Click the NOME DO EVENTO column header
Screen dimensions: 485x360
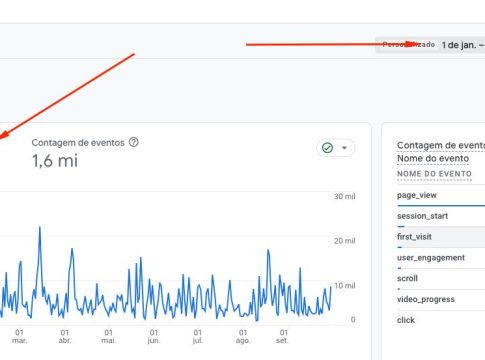point(434,174)
